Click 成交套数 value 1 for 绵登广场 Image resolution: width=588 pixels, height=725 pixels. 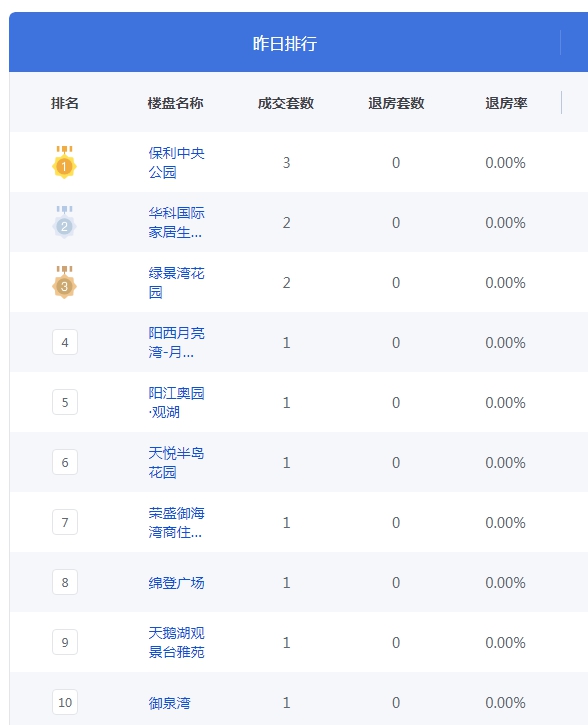(287, 583)
